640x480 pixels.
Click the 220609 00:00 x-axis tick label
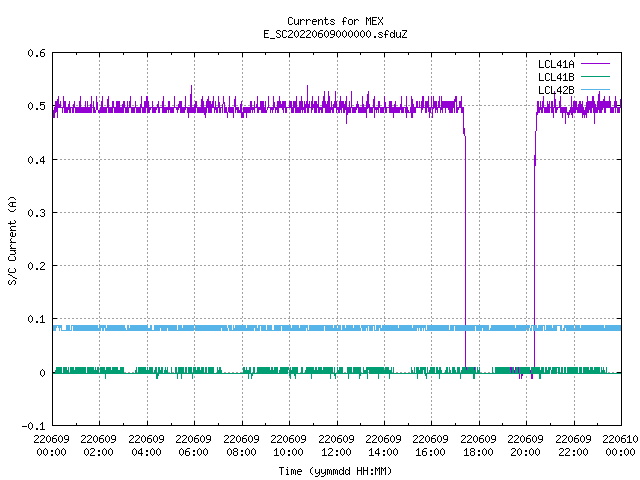coord(51,445)
